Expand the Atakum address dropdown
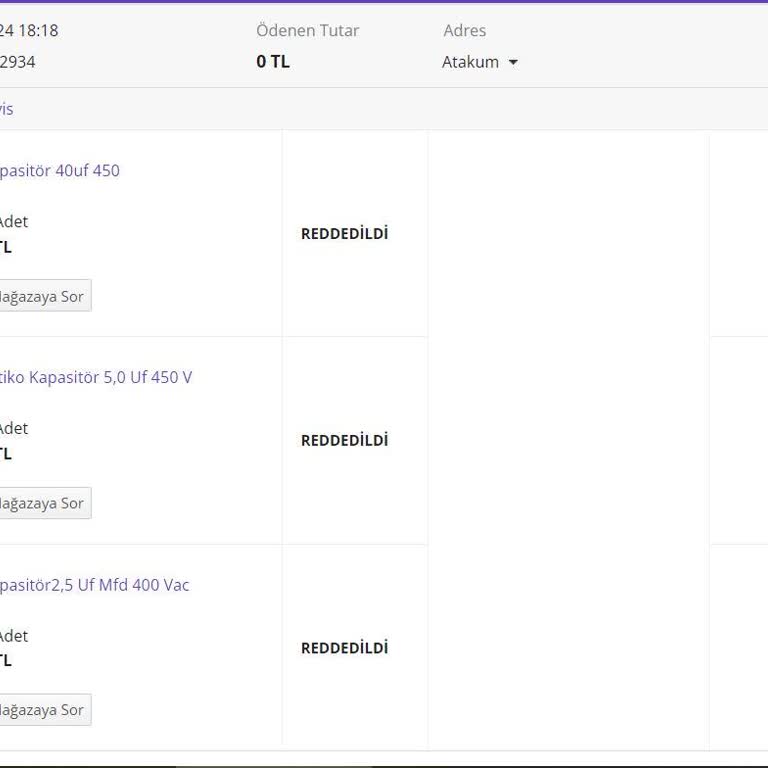Screen dimensions: 768x768 (480, 62)
